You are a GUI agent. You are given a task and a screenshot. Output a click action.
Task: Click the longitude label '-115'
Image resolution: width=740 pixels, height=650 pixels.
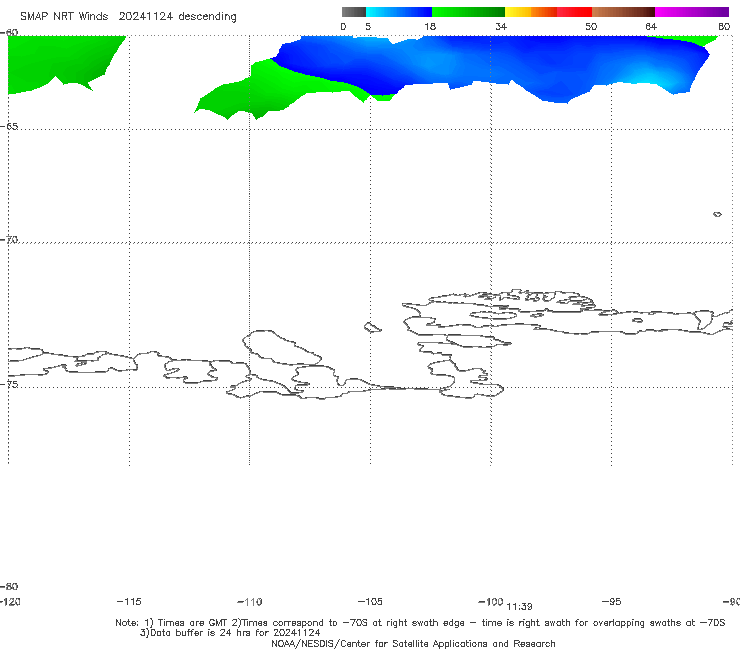click(x=129, y=601)
